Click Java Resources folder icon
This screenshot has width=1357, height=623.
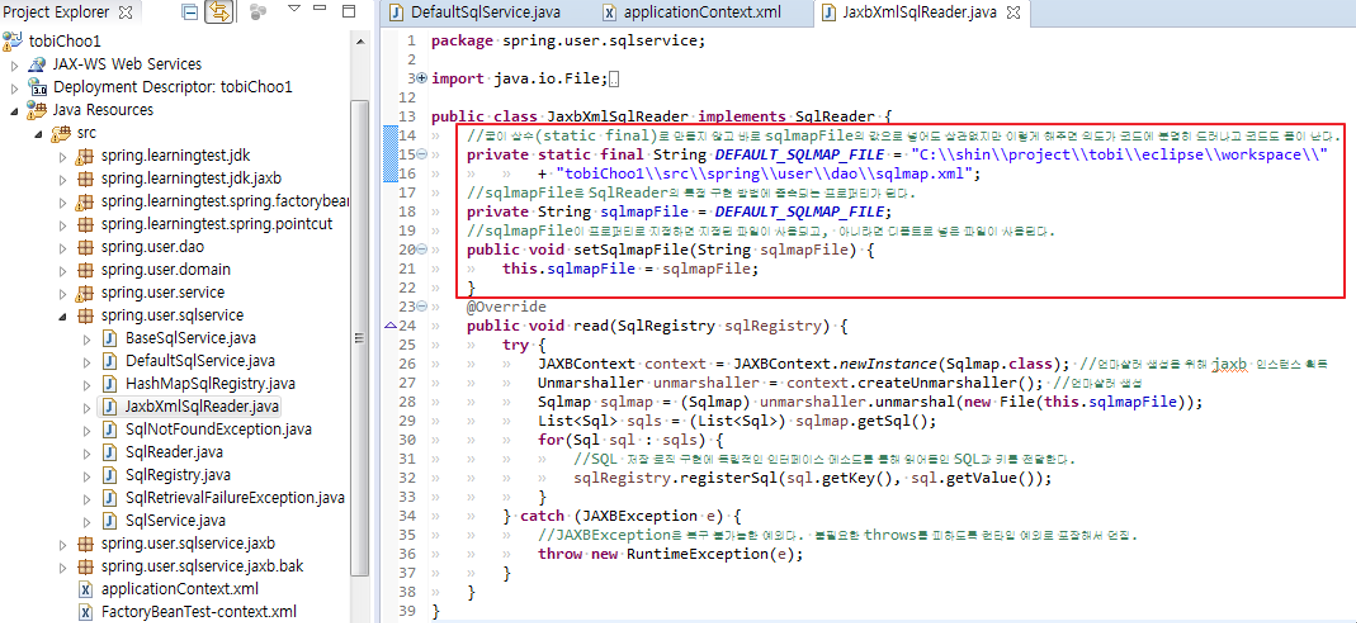(37, 110)
